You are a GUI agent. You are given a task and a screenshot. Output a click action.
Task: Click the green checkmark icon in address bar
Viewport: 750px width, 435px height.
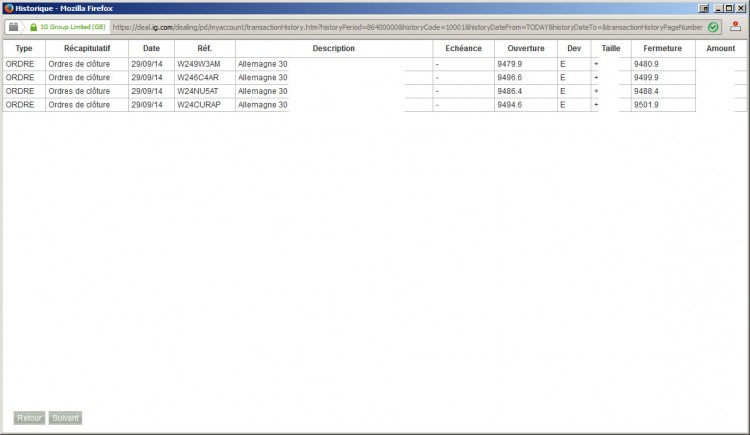[x=713, y=27]
